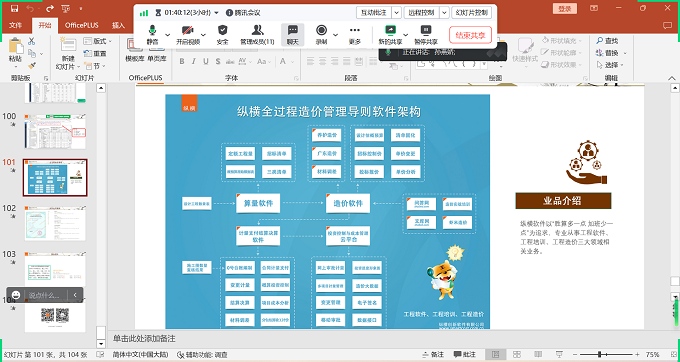Click the slide show control button
This screenshot has width=680, height=362.
click(x=472, y=13)
